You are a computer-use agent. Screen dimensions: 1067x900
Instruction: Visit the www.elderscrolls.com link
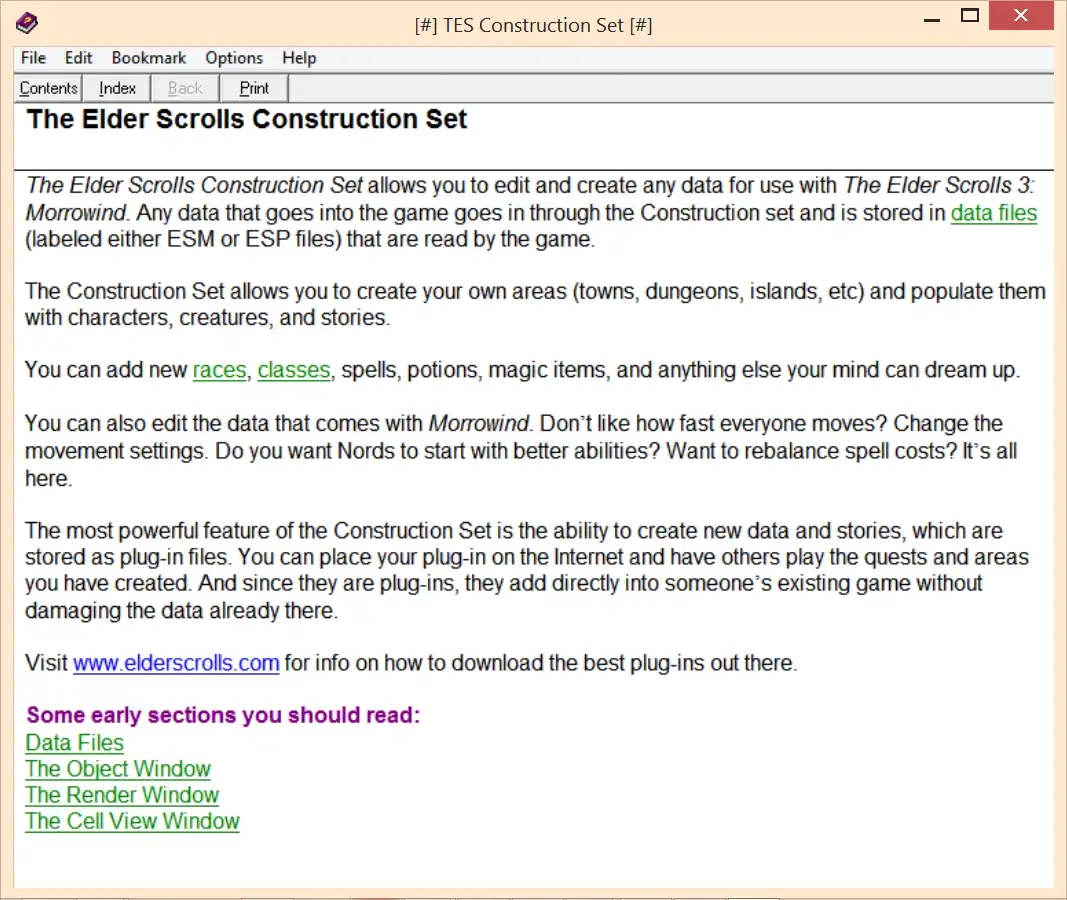(176, 663)
